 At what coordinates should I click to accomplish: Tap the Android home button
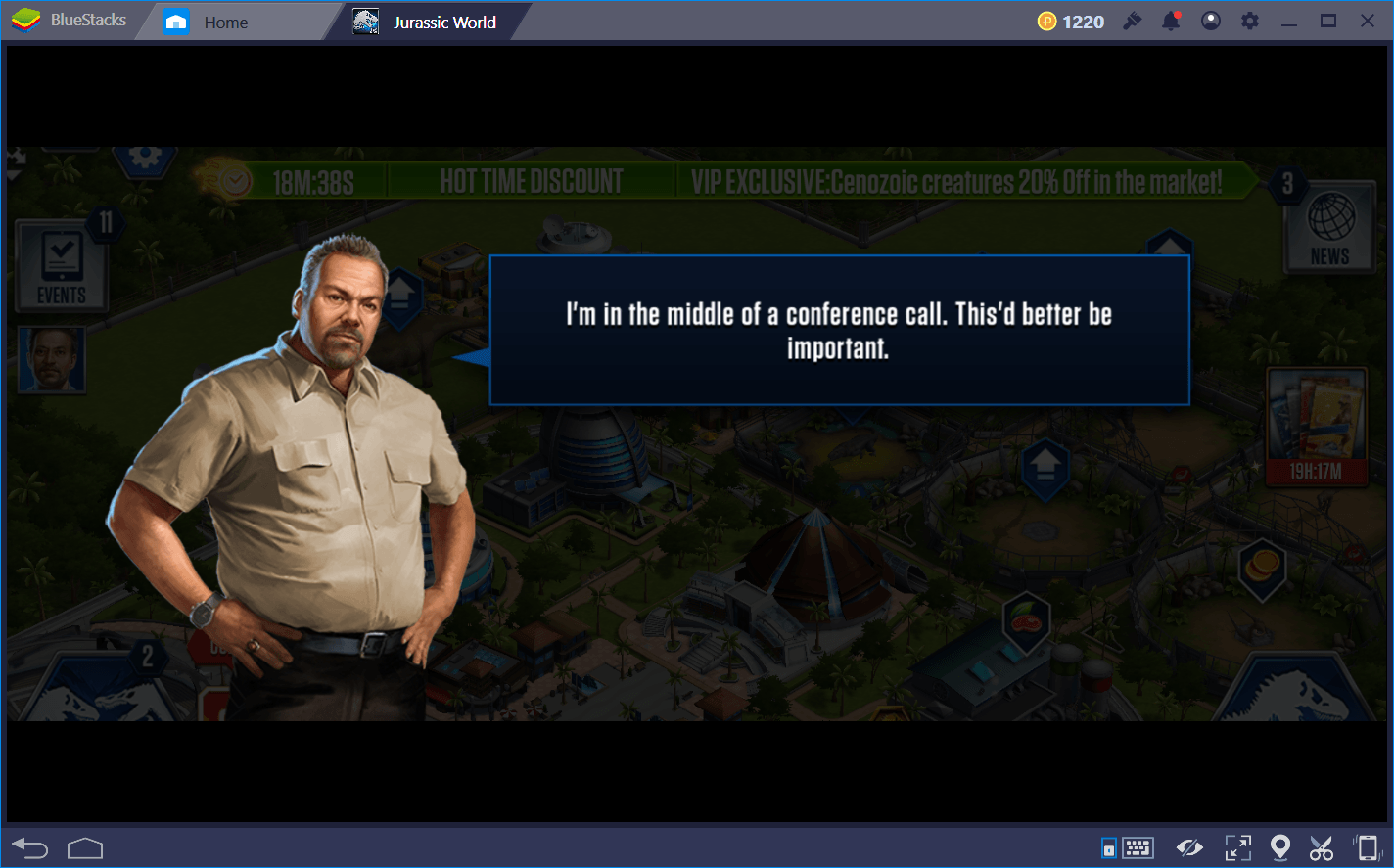click(x=85, y=847)
